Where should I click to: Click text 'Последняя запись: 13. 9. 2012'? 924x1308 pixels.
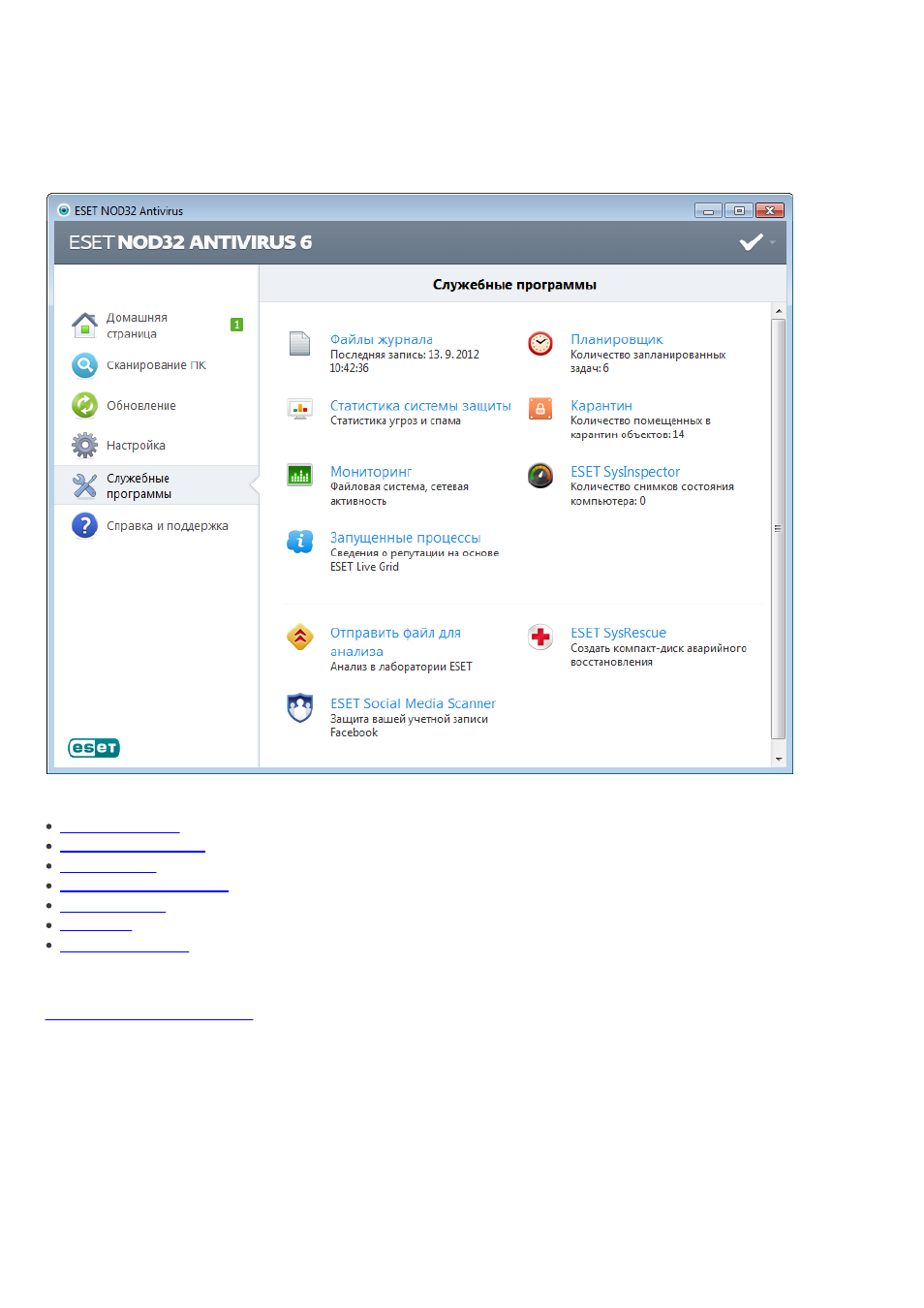click(405, 355)
